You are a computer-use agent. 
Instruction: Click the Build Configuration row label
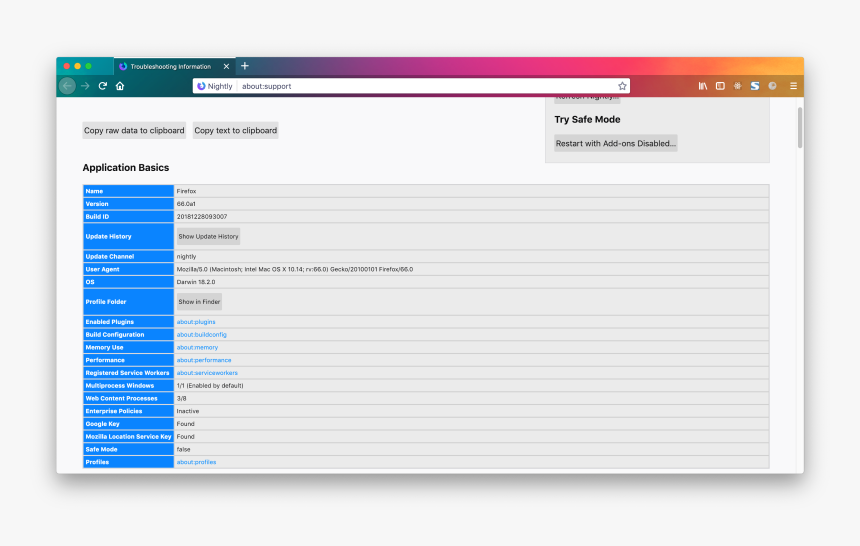click(x=115, y=335)
